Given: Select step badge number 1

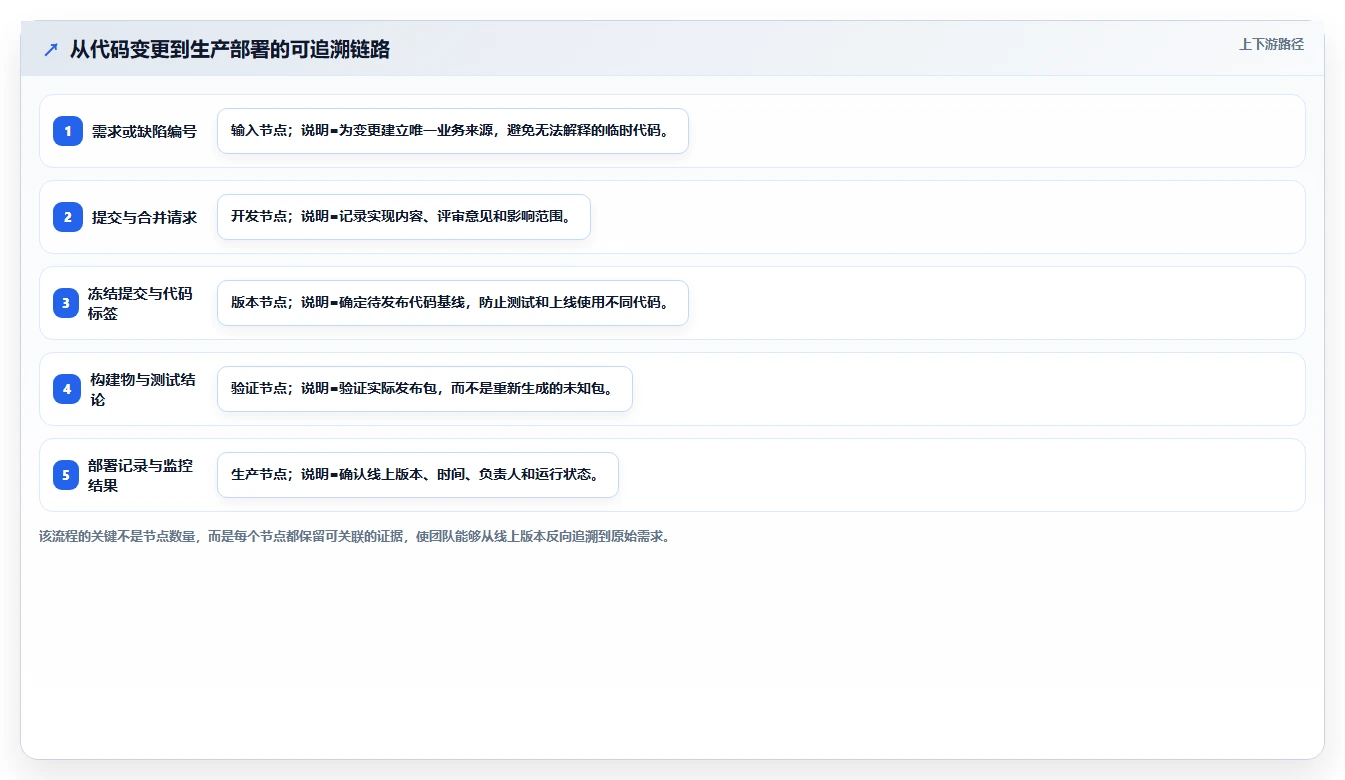Looking at the screenshot, I should (68, 131).
